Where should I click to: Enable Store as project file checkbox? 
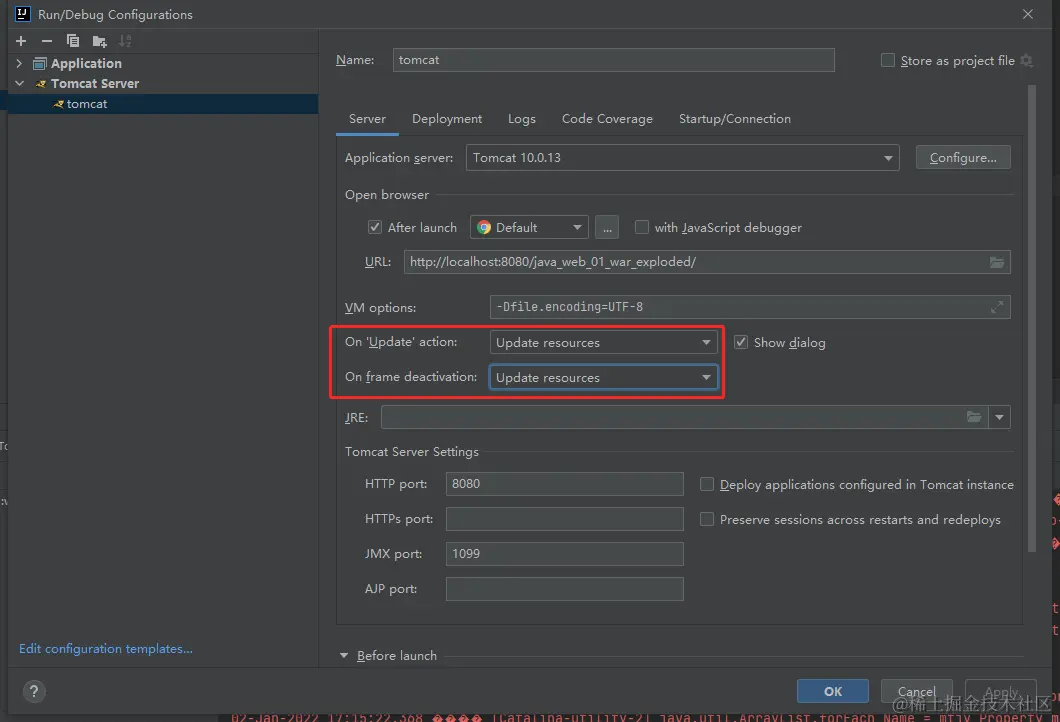click(888, 60)
